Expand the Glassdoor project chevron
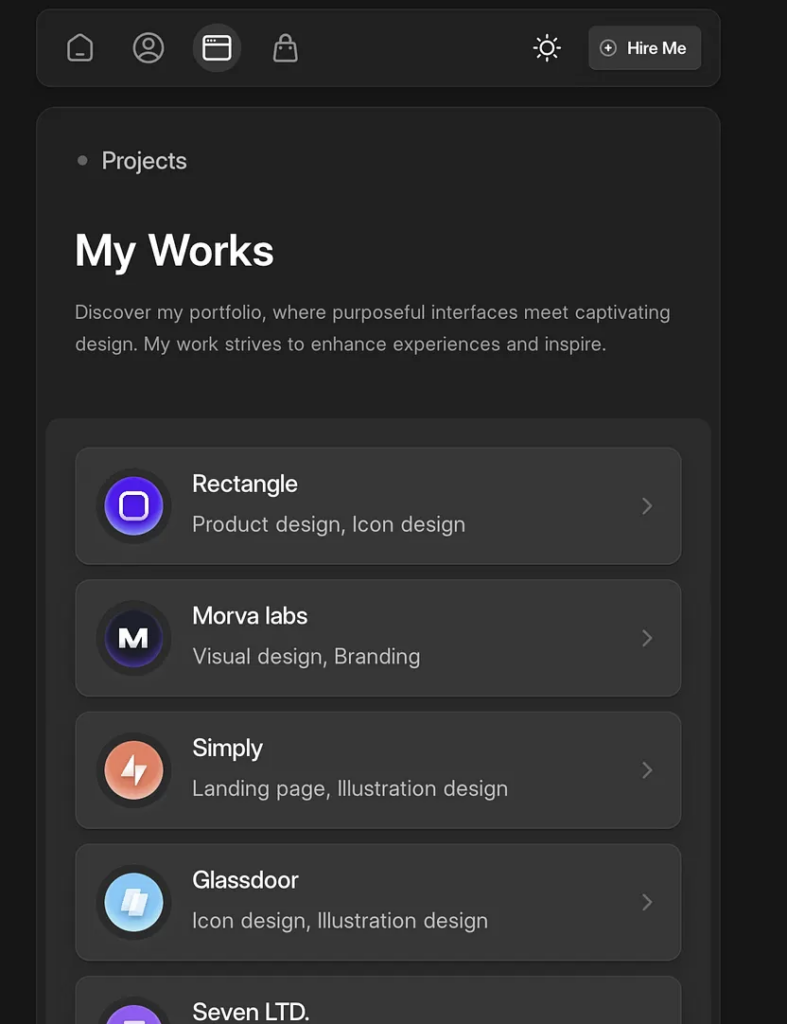Viewport: 787px width, 1024px height. (x=647, y=902)
